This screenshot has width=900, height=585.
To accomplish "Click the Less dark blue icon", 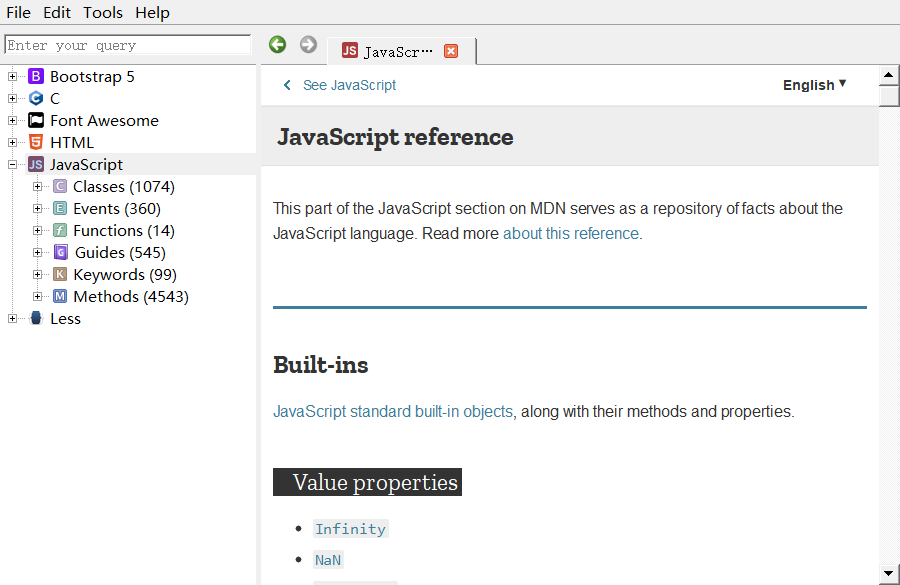I will (36, 318).
